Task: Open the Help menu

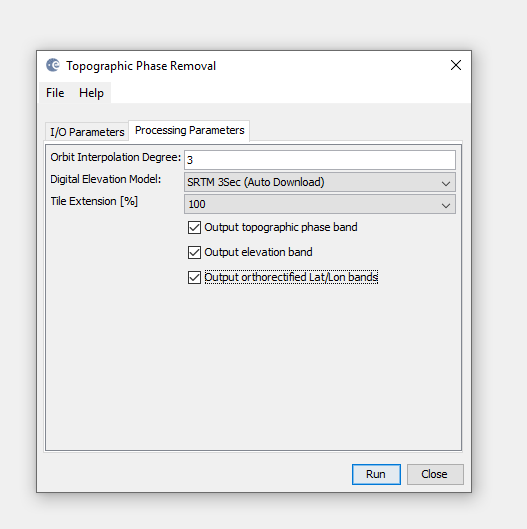Action: point(91,93)
